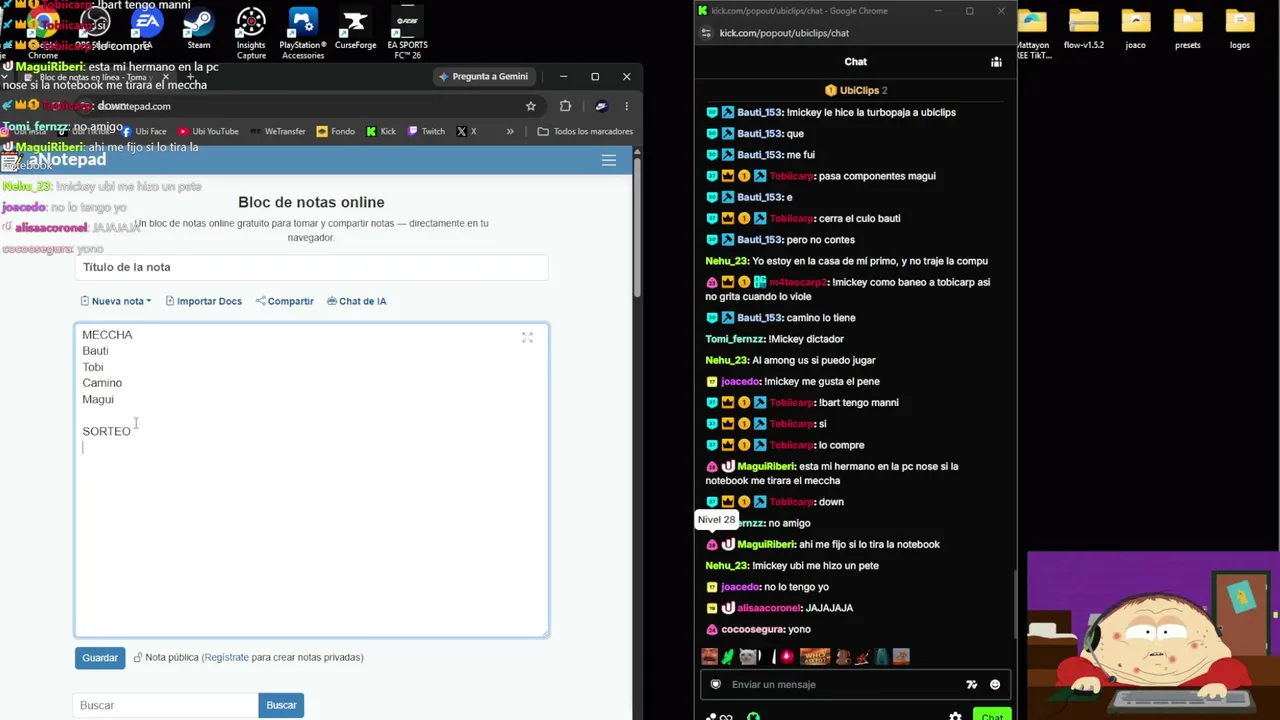Image resolution: width=1280 pixels, height=720 pixels.
Task: Insert the "Who asked" emote
Action: 815,657
